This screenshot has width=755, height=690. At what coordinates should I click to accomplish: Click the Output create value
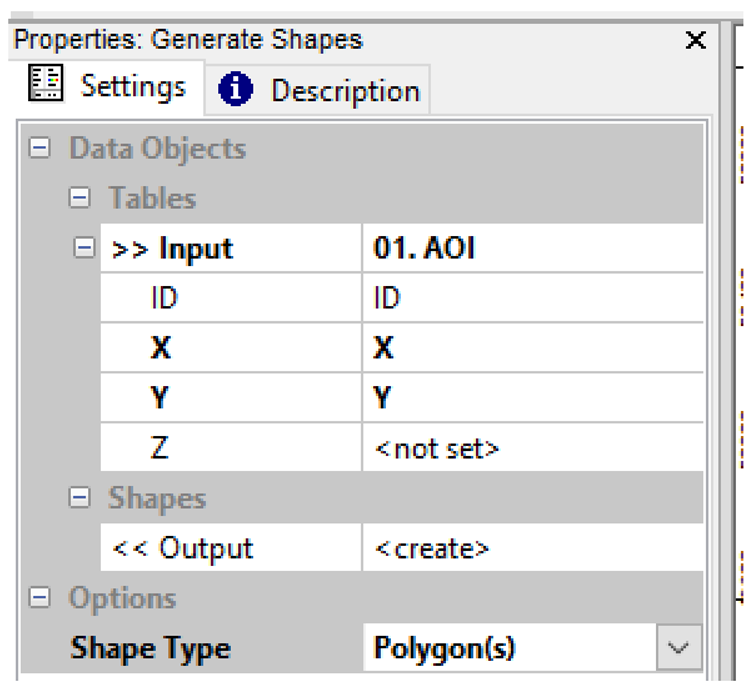432,548
